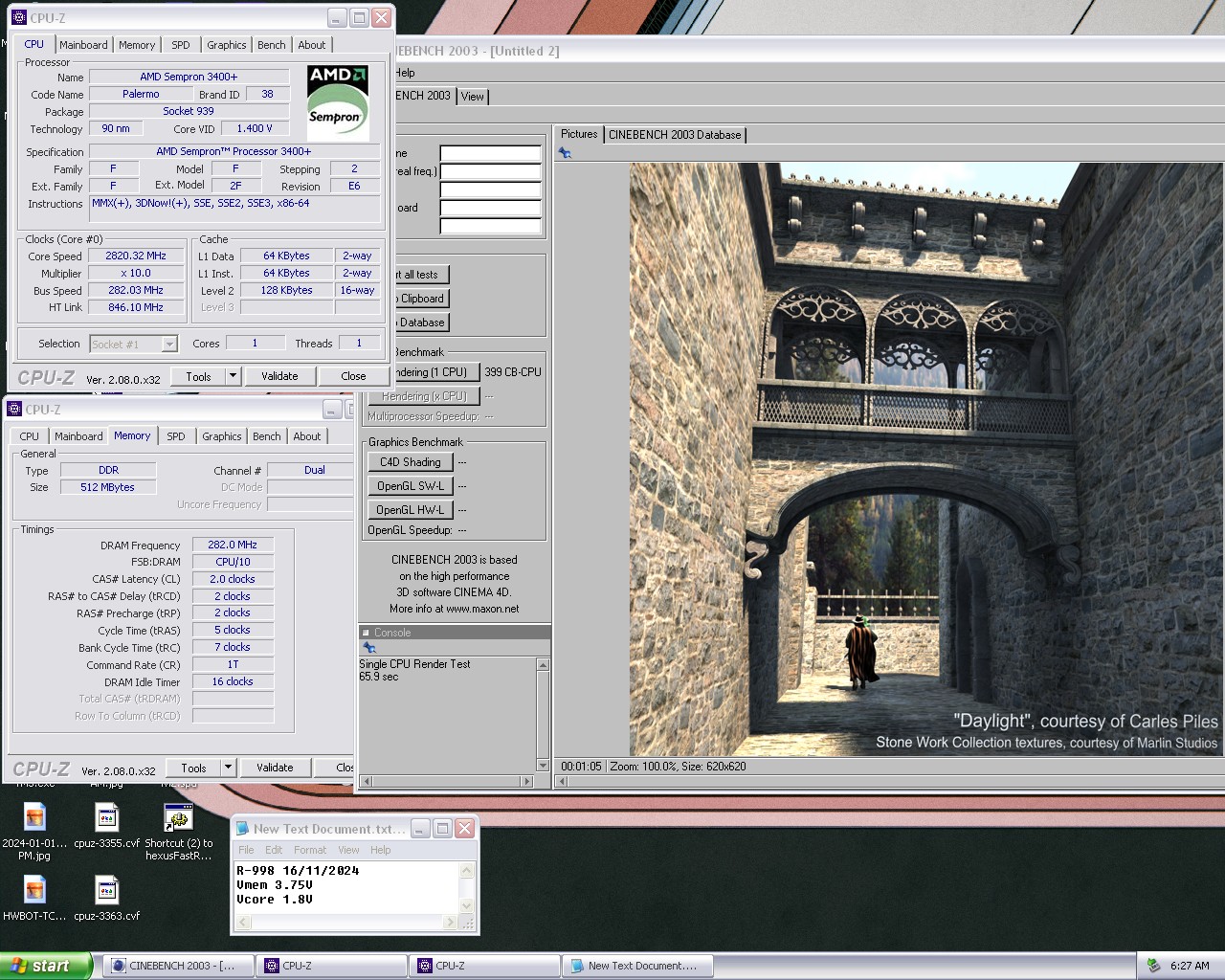Open File menu in Notepad
1225x980 pixels.
pos(246,850)
